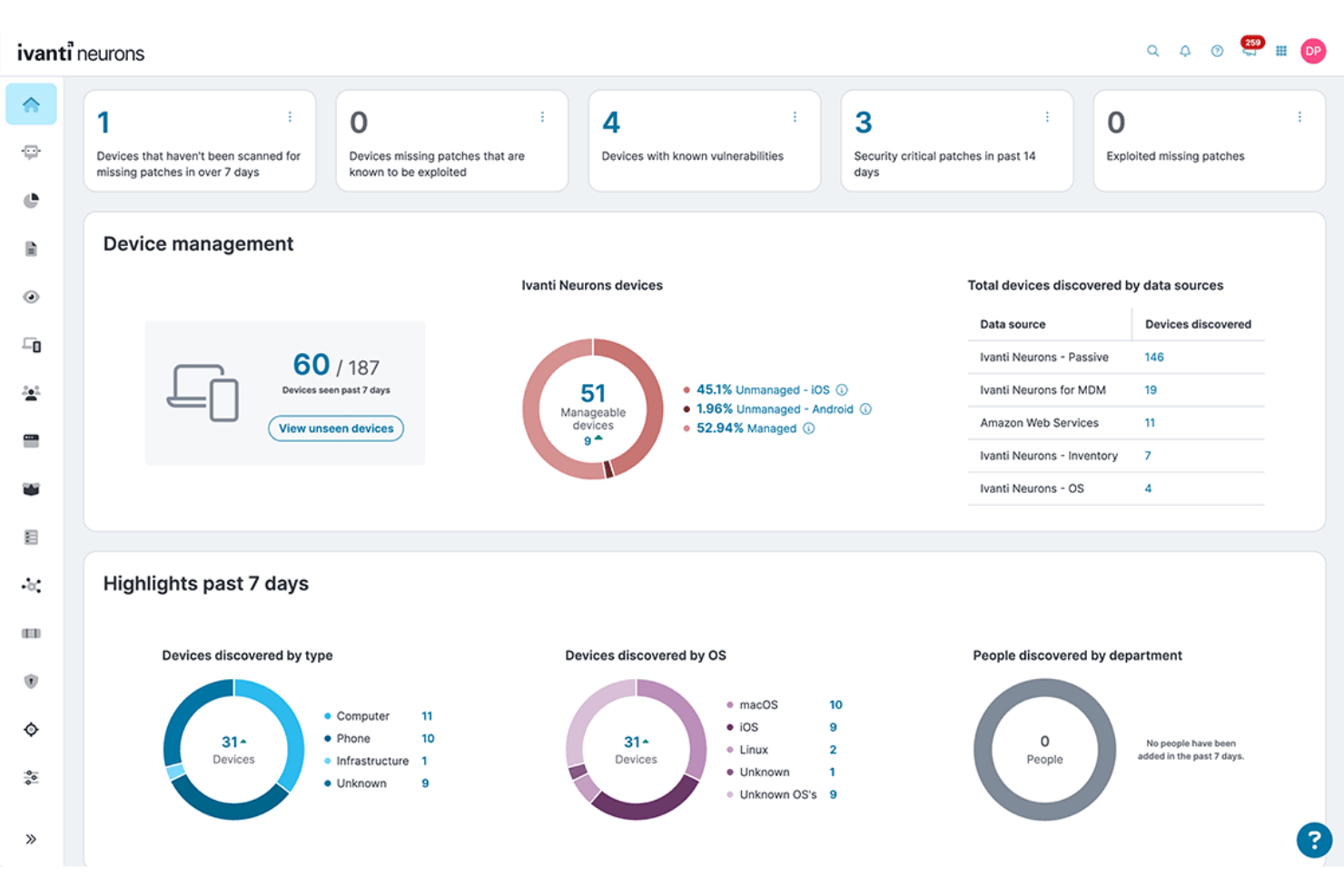This screenshot has width=1344, height=896.
Task: Open the crosshair target sidebar icon
Action: (31, 730)
